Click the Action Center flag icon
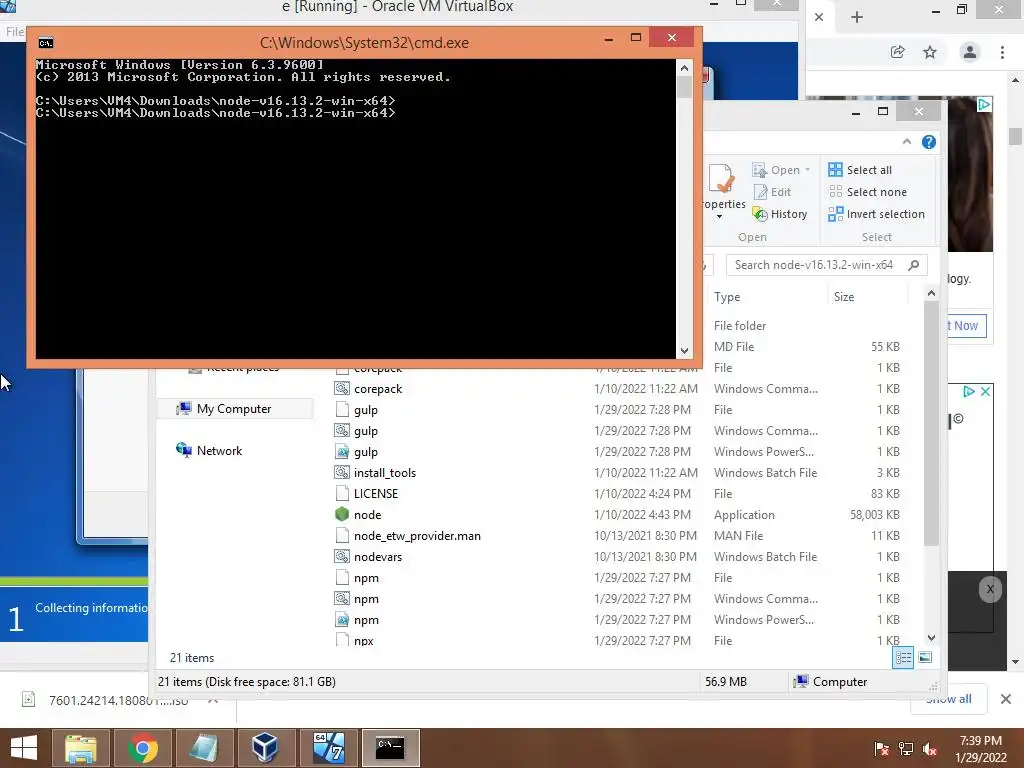This screenshot has height=768, width=1024. (882, 749)
